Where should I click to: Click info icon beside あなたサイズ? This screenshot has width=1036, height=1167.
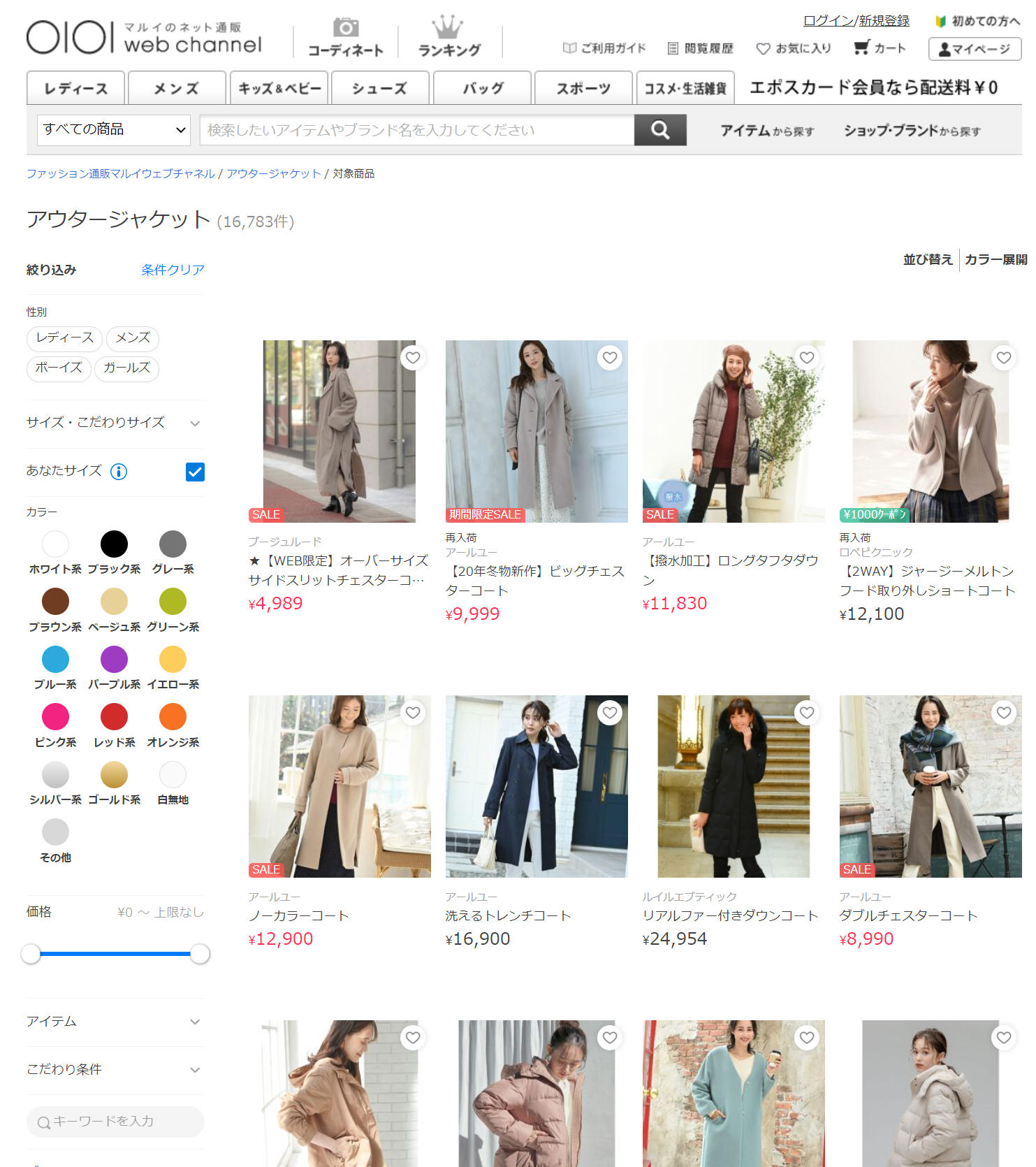point(119,472)
